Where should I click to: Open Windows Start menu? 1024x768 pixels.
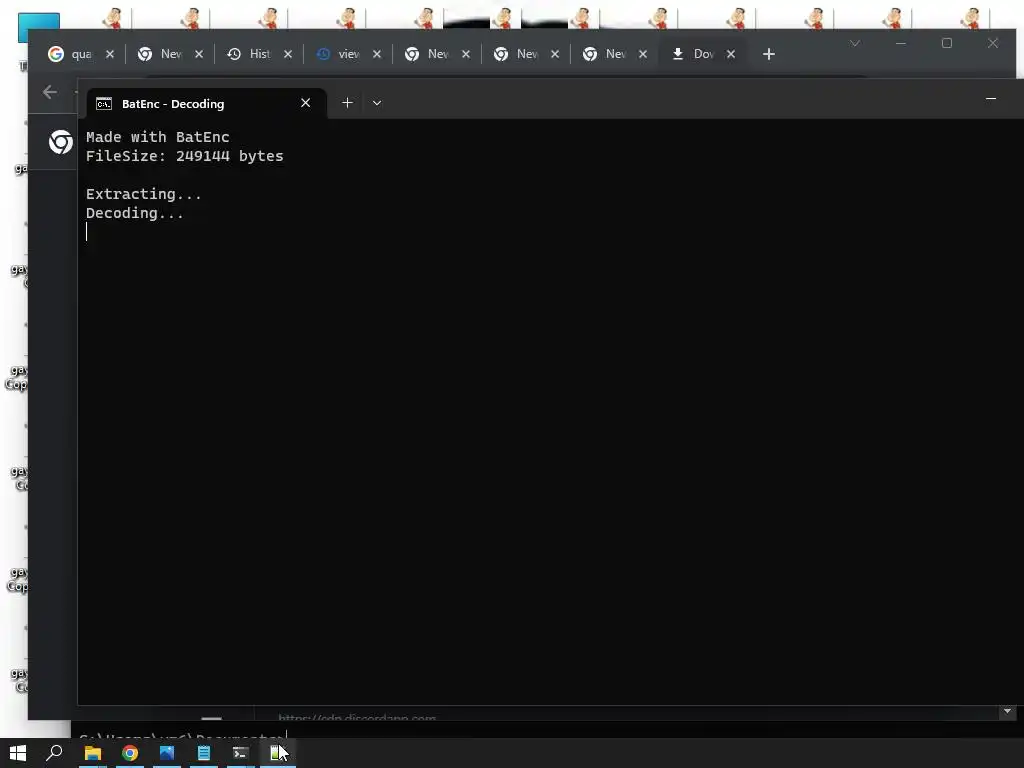(x=18, y=753)
